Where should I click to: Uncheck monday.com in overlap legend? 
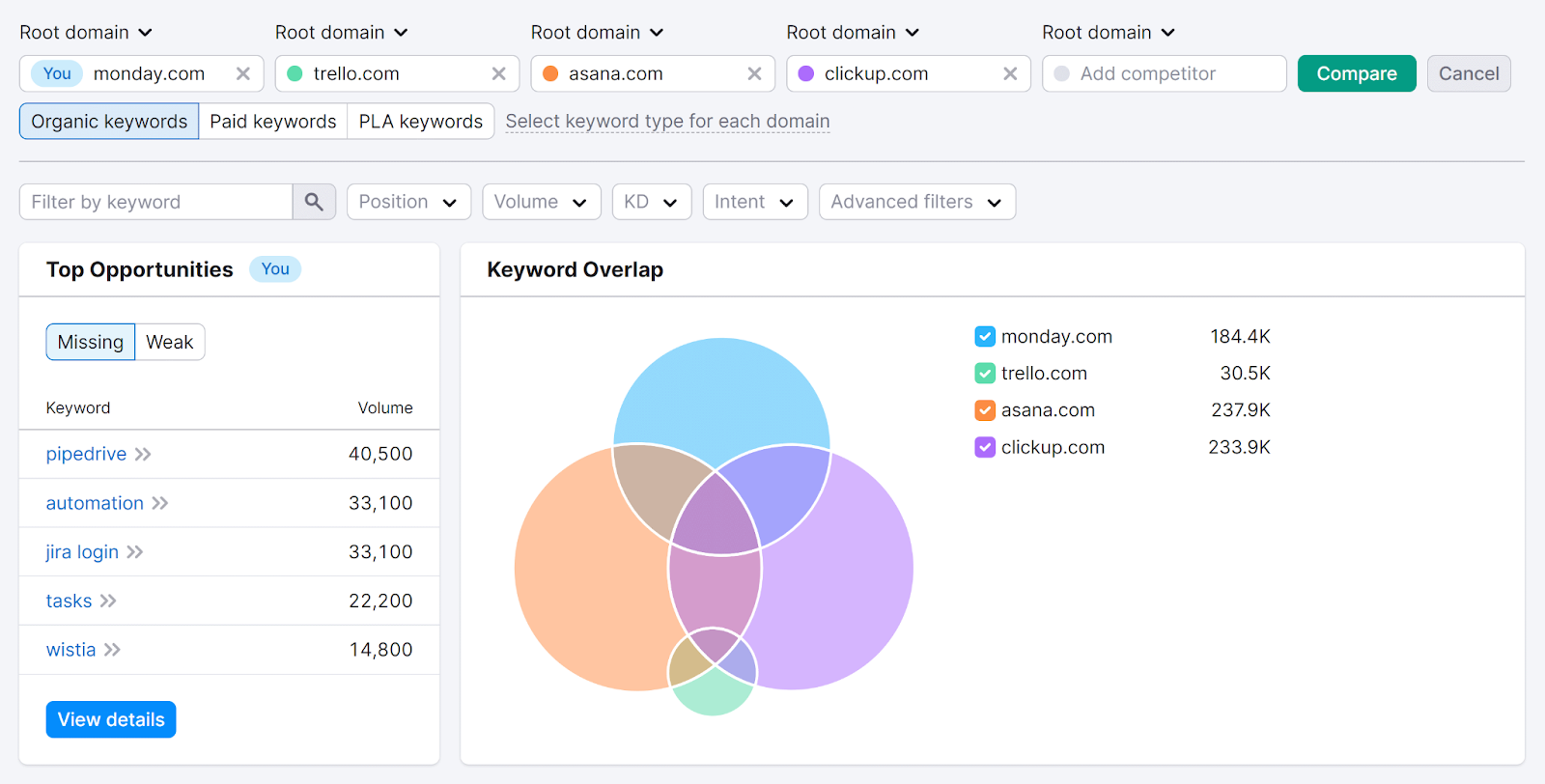coord(985,337)
